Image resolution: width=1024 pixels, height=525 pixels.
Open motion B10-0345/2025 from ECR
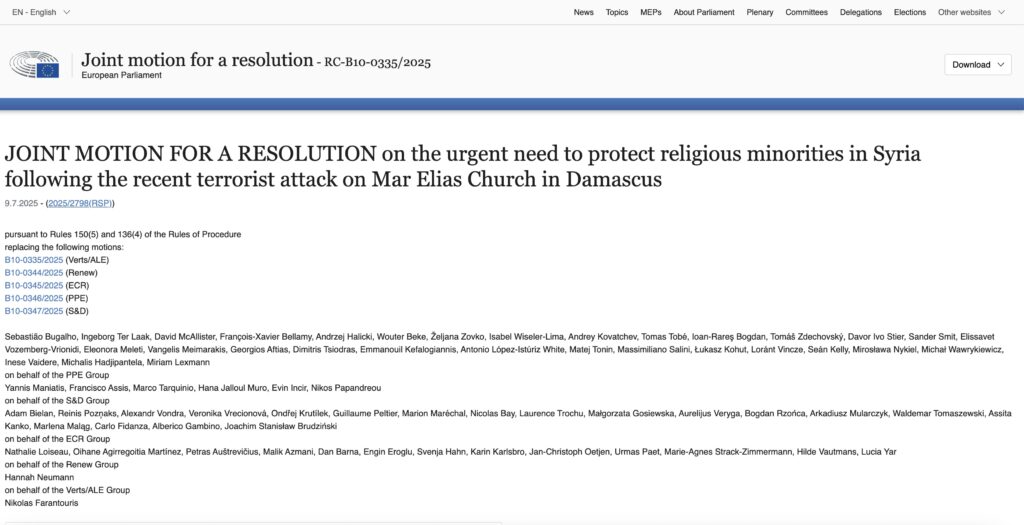click(33, 285)
